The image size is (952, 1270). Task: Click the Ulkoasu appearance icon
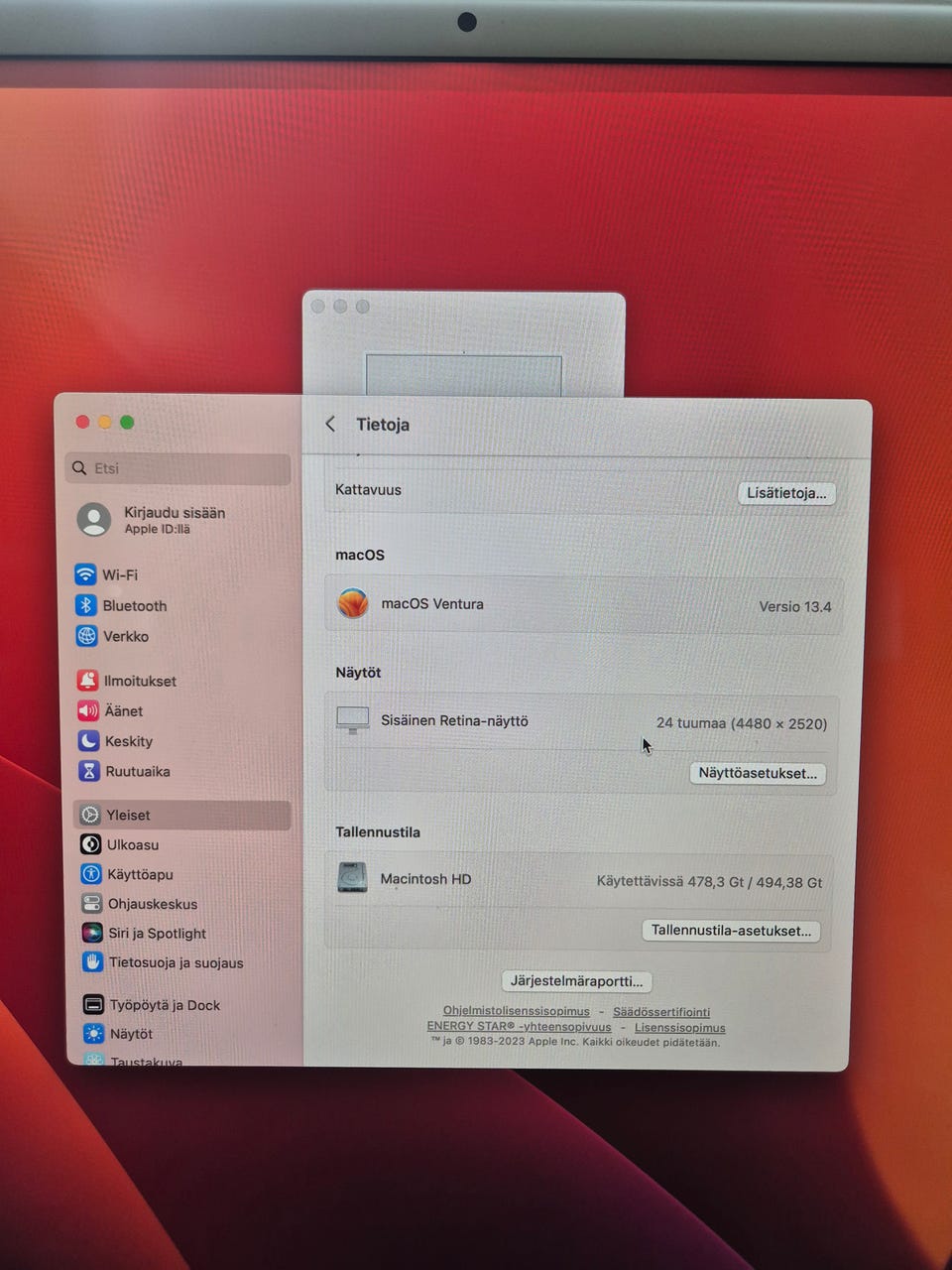pos(91,844)
